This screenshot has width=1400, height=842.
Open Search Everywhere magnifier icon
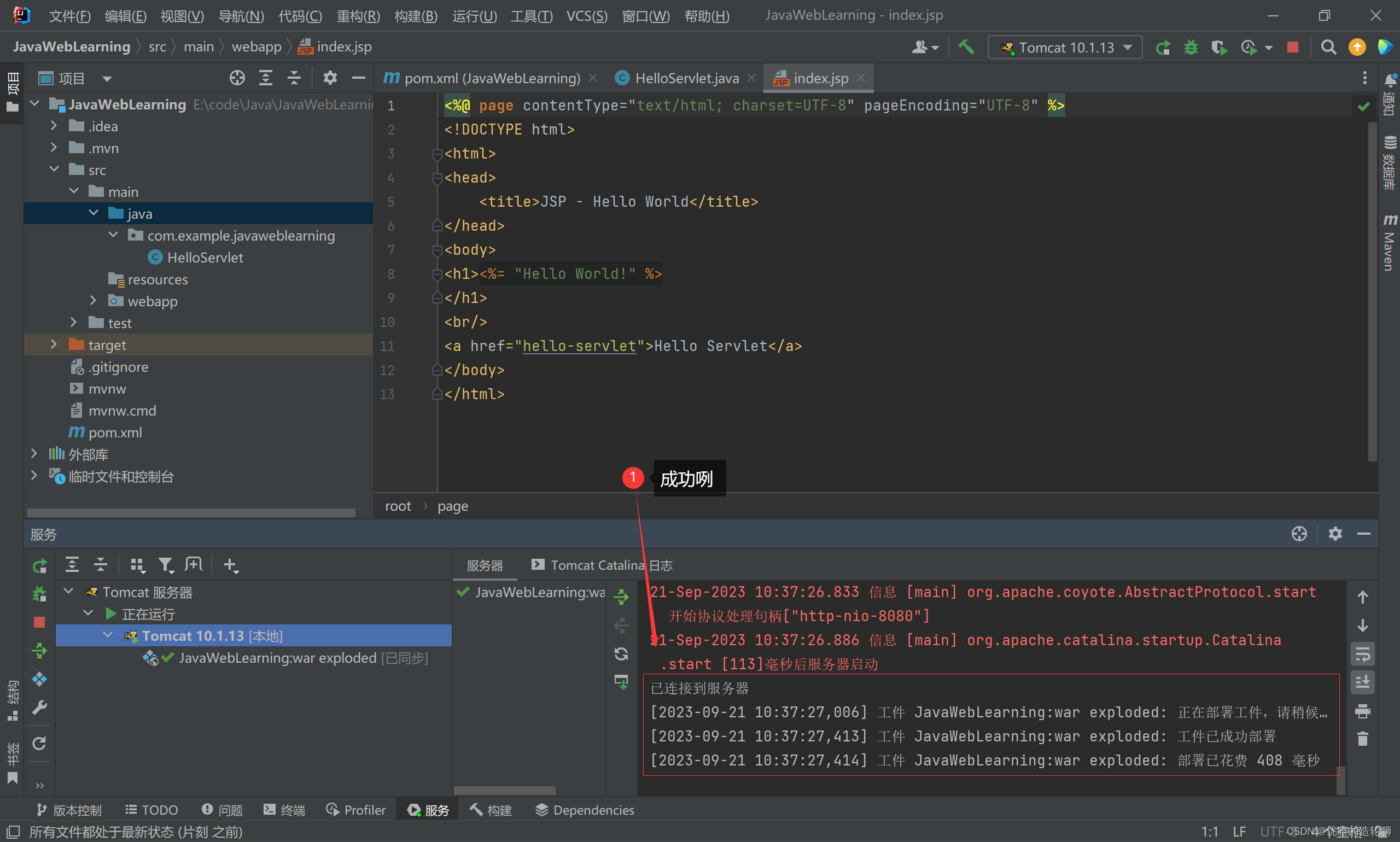pyautogui.click(x=1328, y=47)
